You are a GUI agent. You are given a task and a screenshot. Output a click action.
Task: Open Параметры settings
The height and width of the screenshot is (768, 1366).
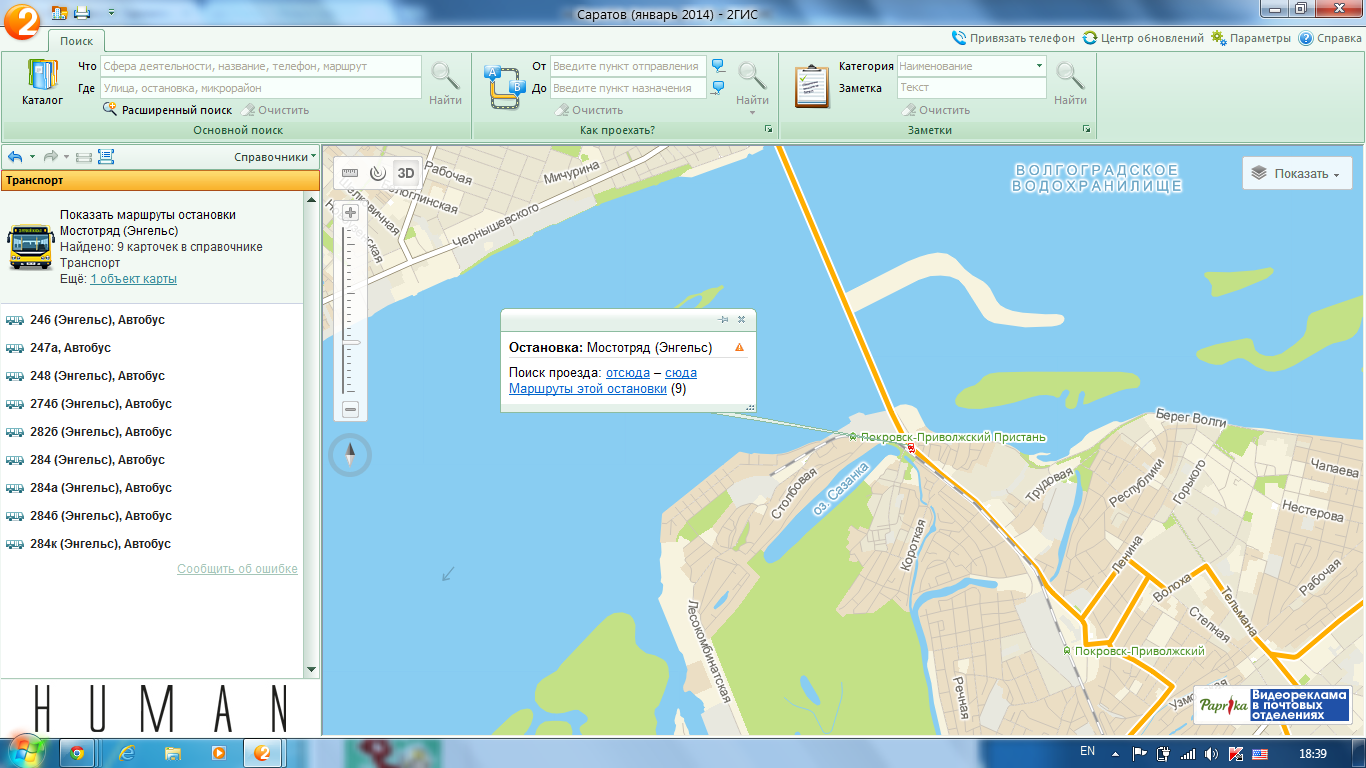[1251, 38]
